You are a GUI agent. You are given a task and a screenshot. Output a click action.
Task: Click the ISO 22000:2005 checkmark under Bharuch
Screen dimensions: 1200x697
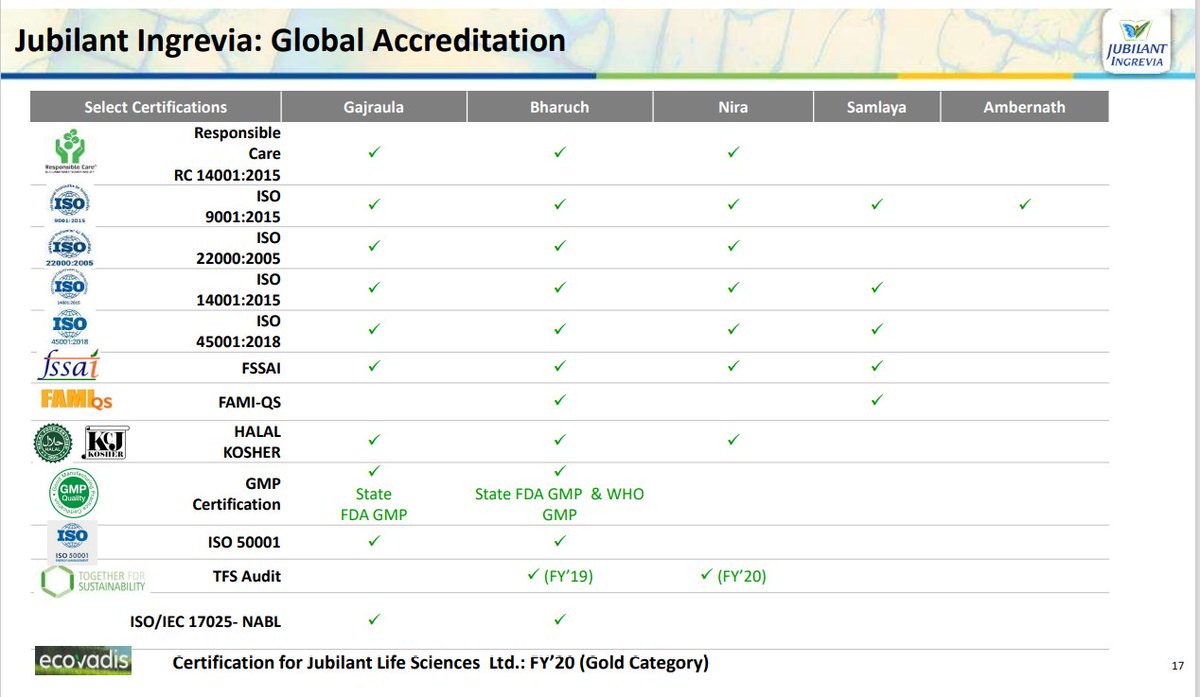coord(559,245)
